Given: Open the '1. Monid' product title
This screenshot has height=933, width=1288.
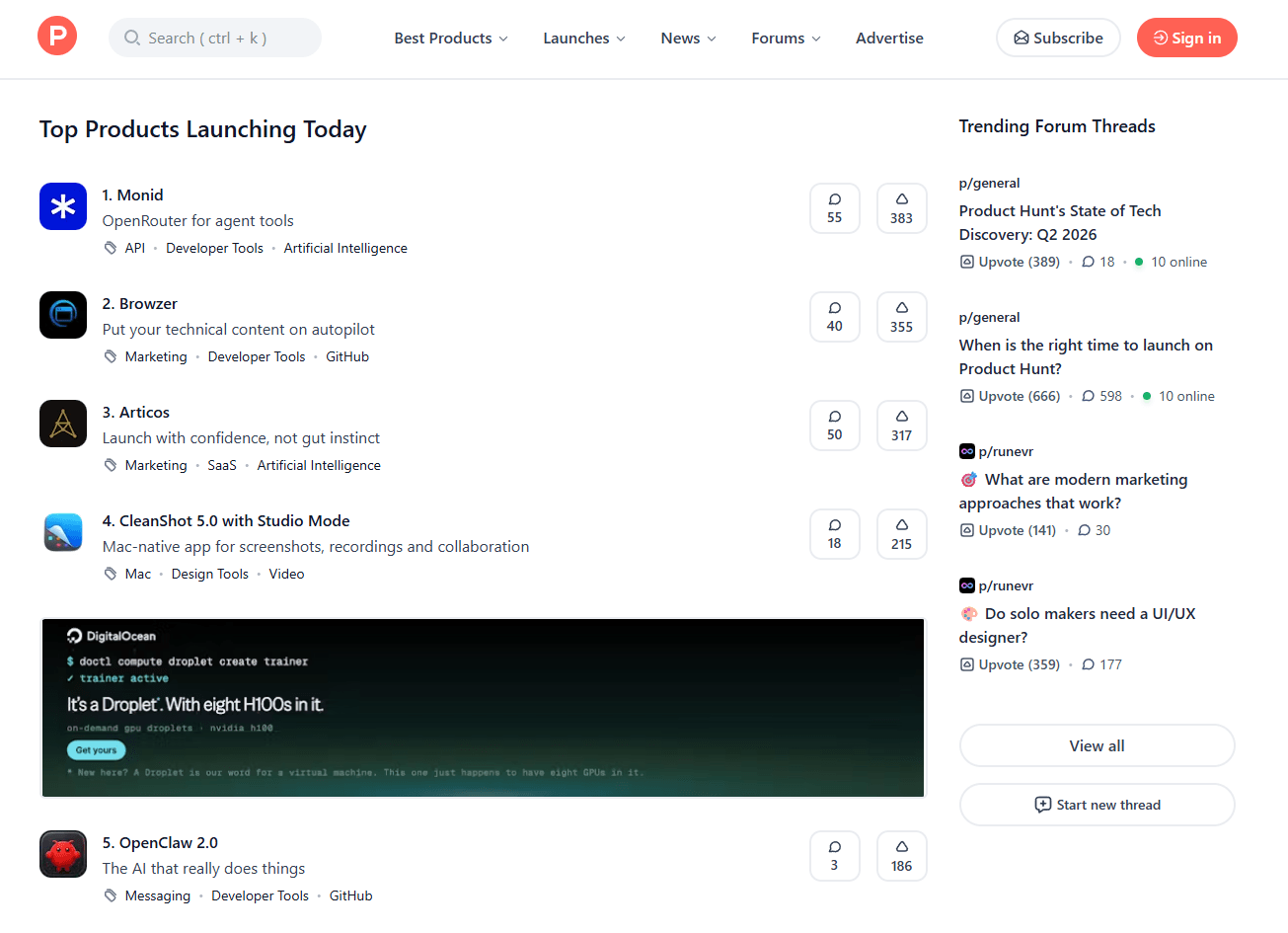Looking at the screenshot, I should tap(133, 194).
